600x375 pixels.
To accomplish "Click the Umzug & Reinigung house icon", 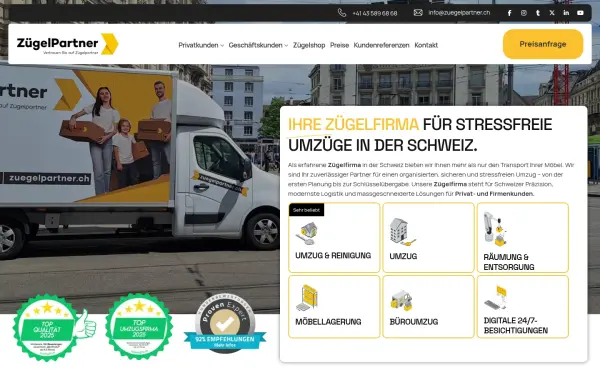I will coord(306,233).
